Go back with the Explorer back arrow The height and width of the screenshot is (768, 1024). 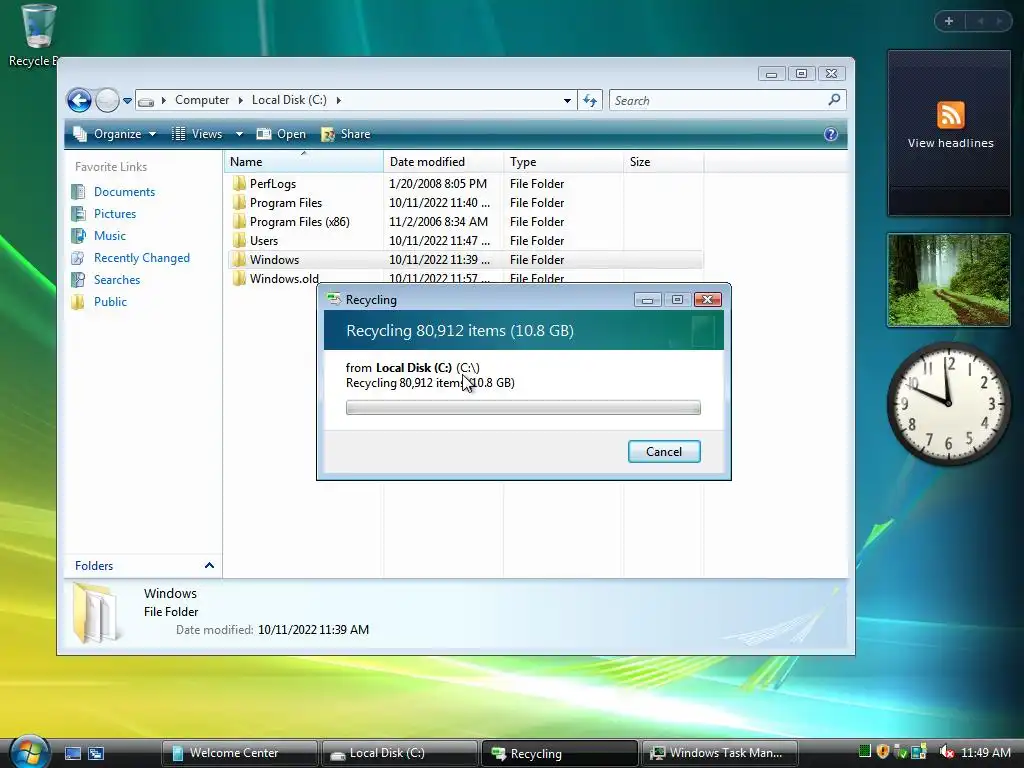coord(79,101)
